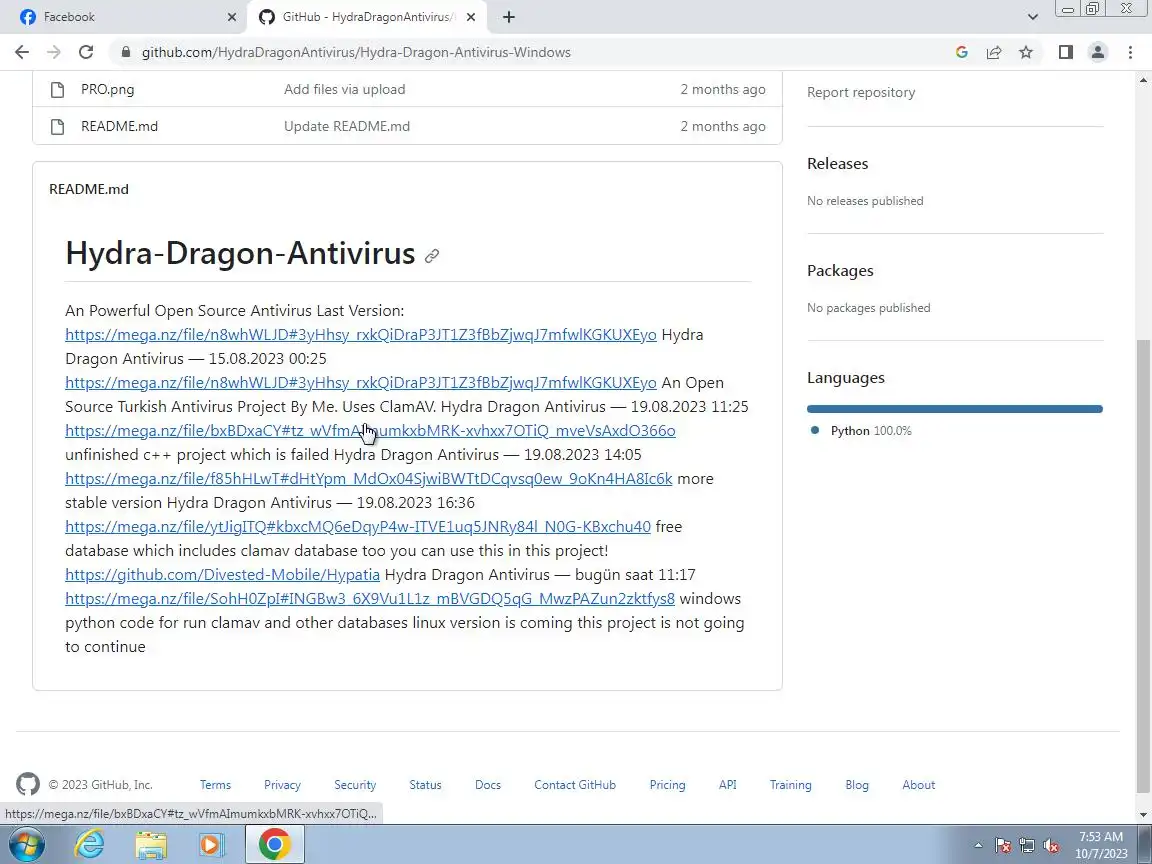Screen dimensions: 1152x864
Task: Open Windows Start button
Action: point(26,845)
